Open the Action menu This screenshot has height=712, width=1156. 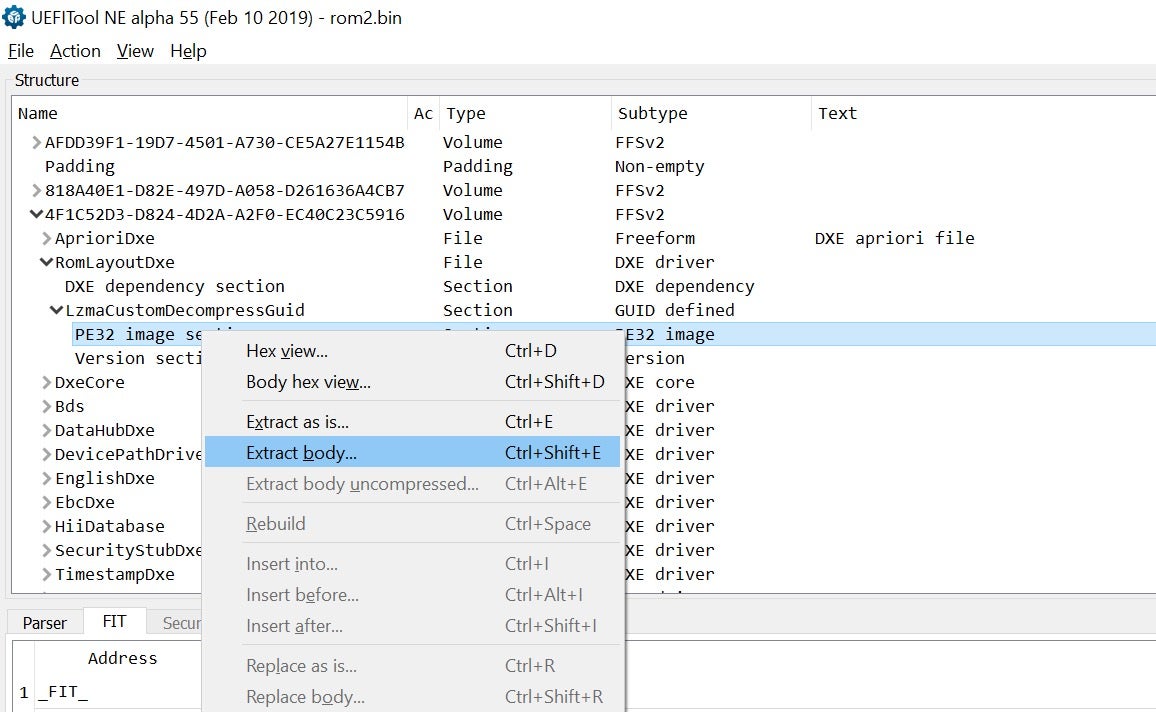75,51
